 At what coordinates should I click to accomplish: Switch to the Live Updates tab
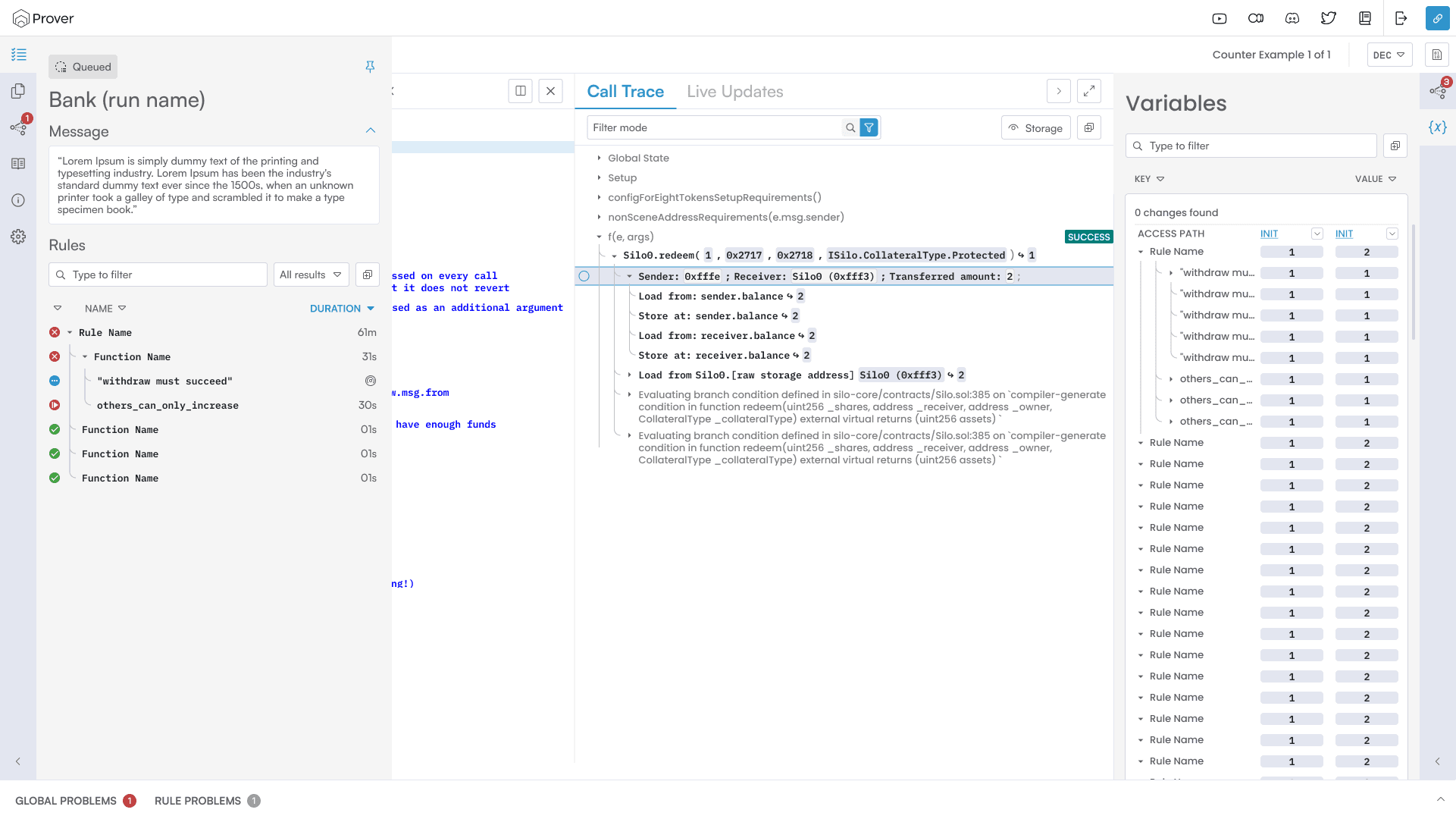[x=735, y=92]
